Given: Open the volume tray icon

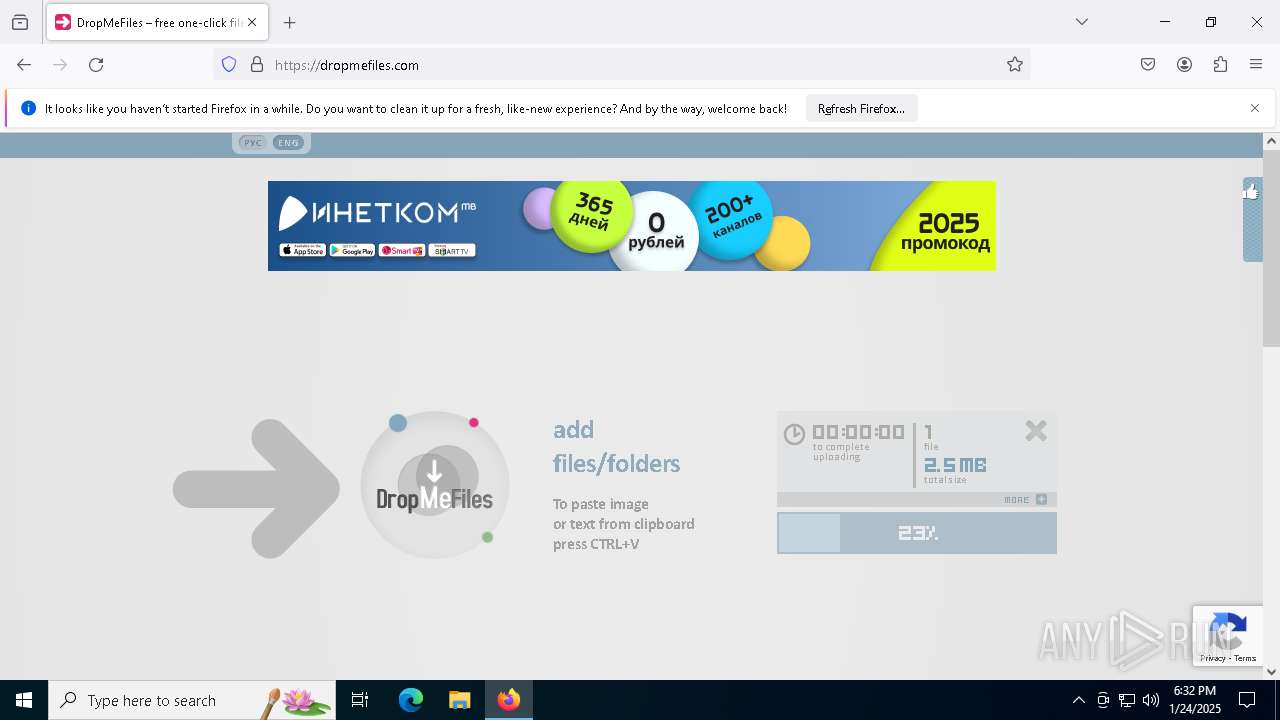Looking at the screenshot, I should (x=1151, y=700).
